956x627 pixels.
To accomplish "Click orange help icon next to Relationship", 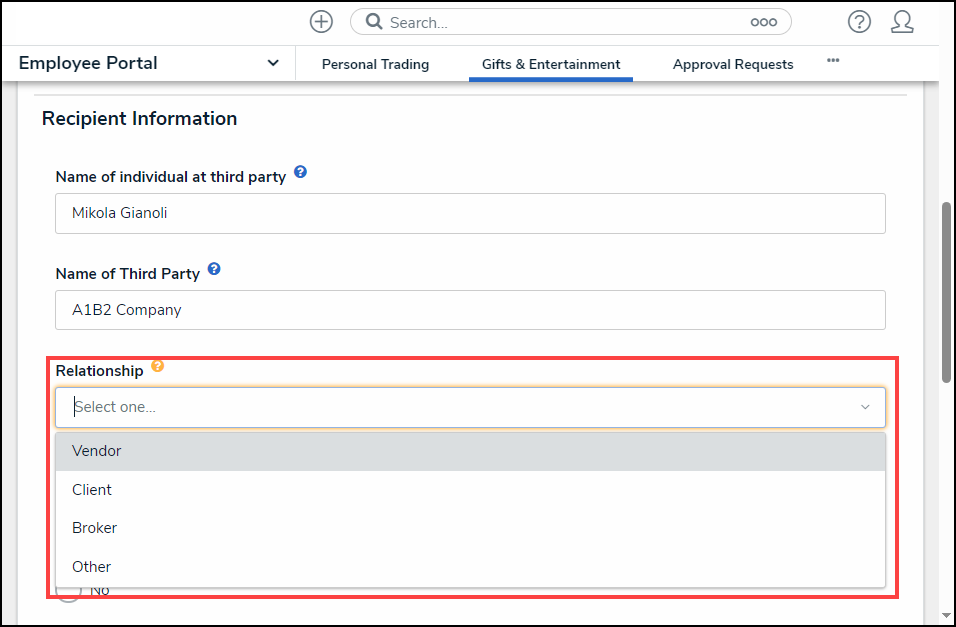I will (157, 367).
